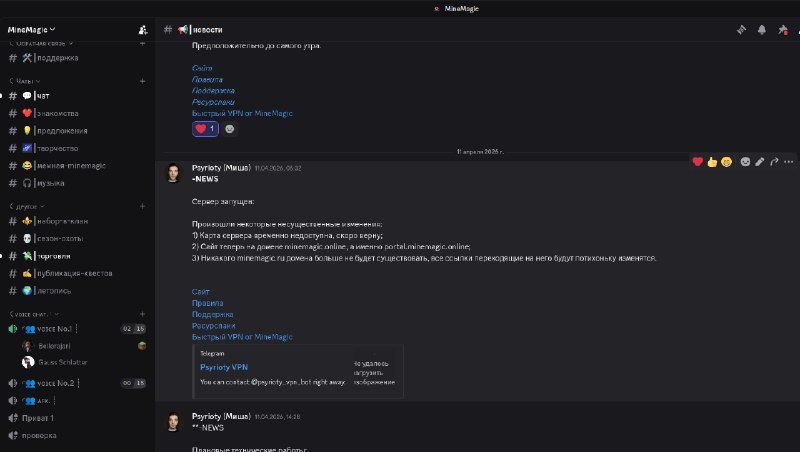Create channel with plus in voice chat category
Viewport: 800px width, 452px height.
coord(142,314)
